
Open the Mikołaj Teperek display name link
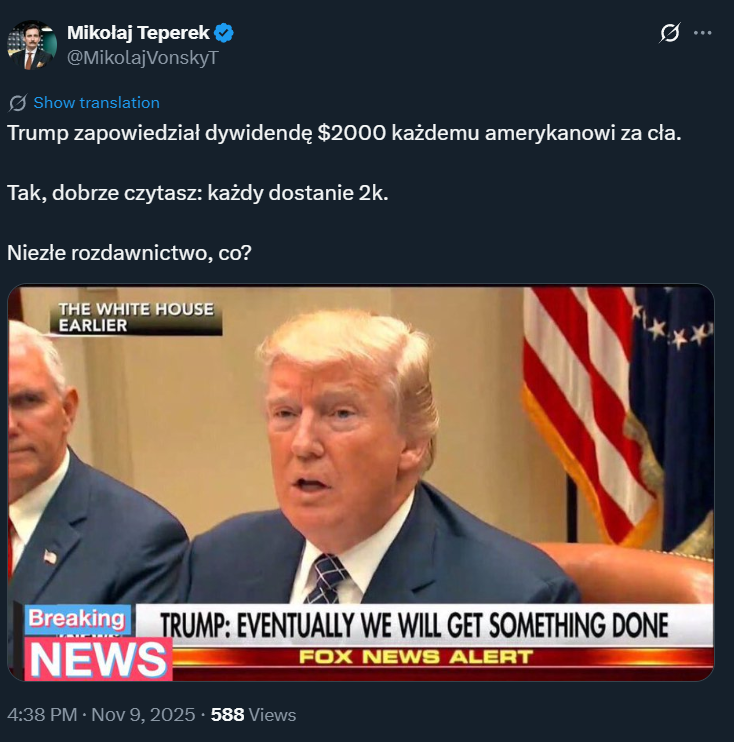[x=138, y=33]
